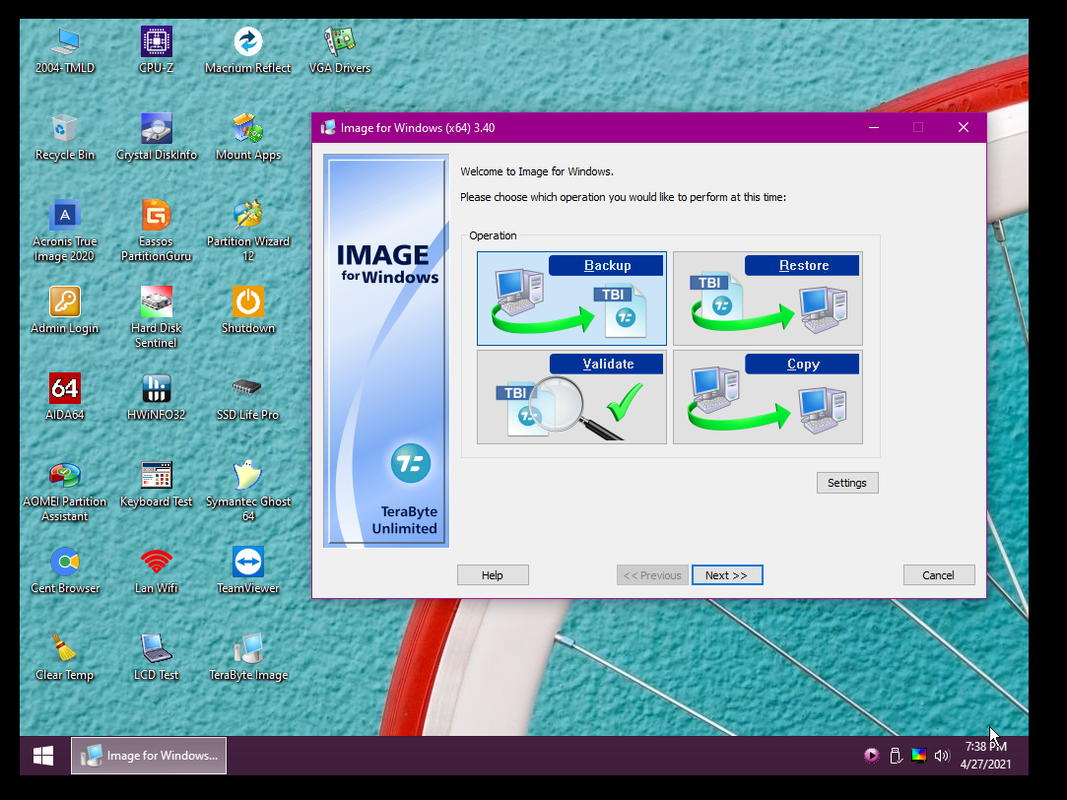Open the Settings button
1067x800 pixels.
click(x=847, y=483)
